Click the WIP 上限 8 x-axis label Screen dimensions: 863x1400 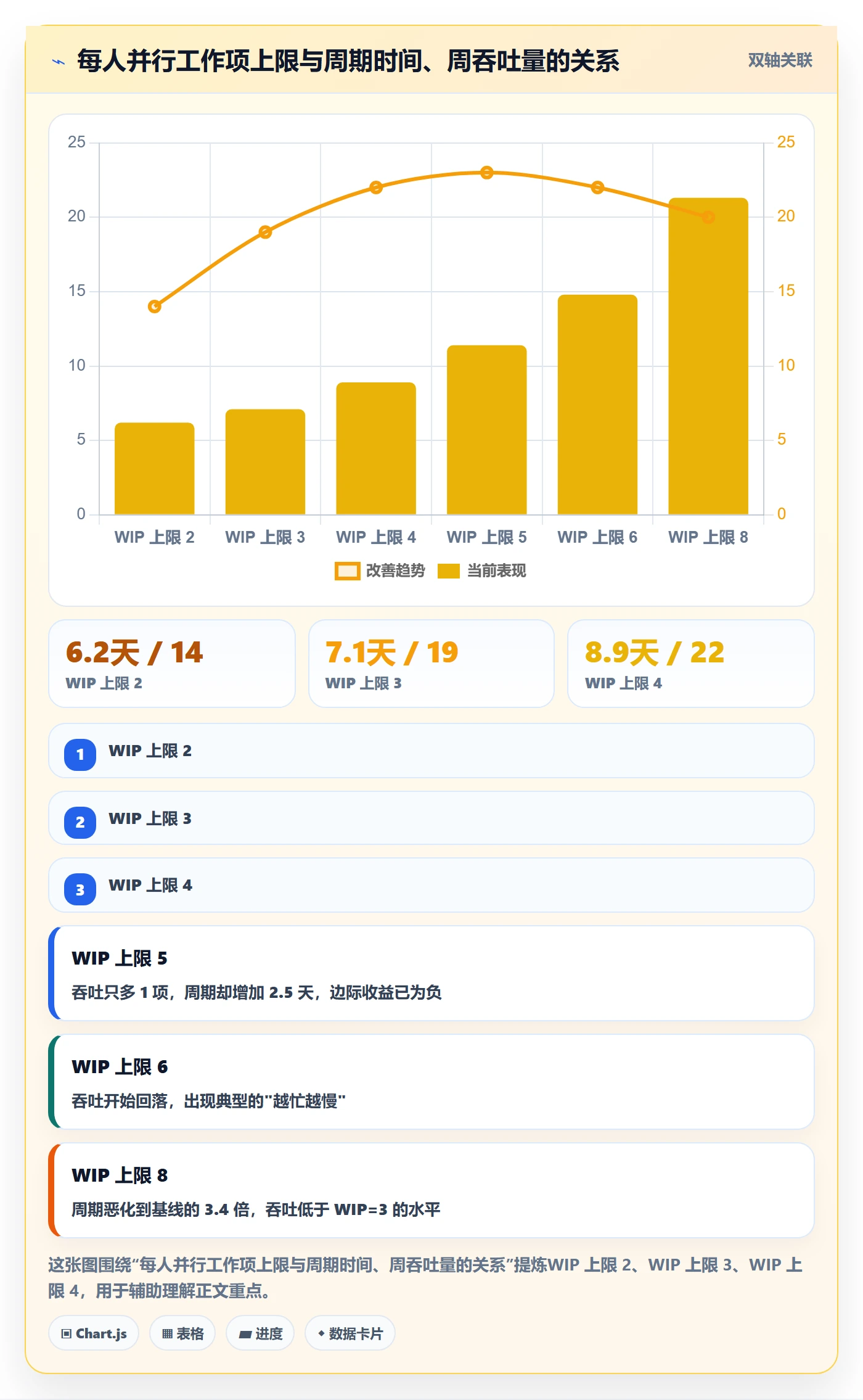point(708,537)
